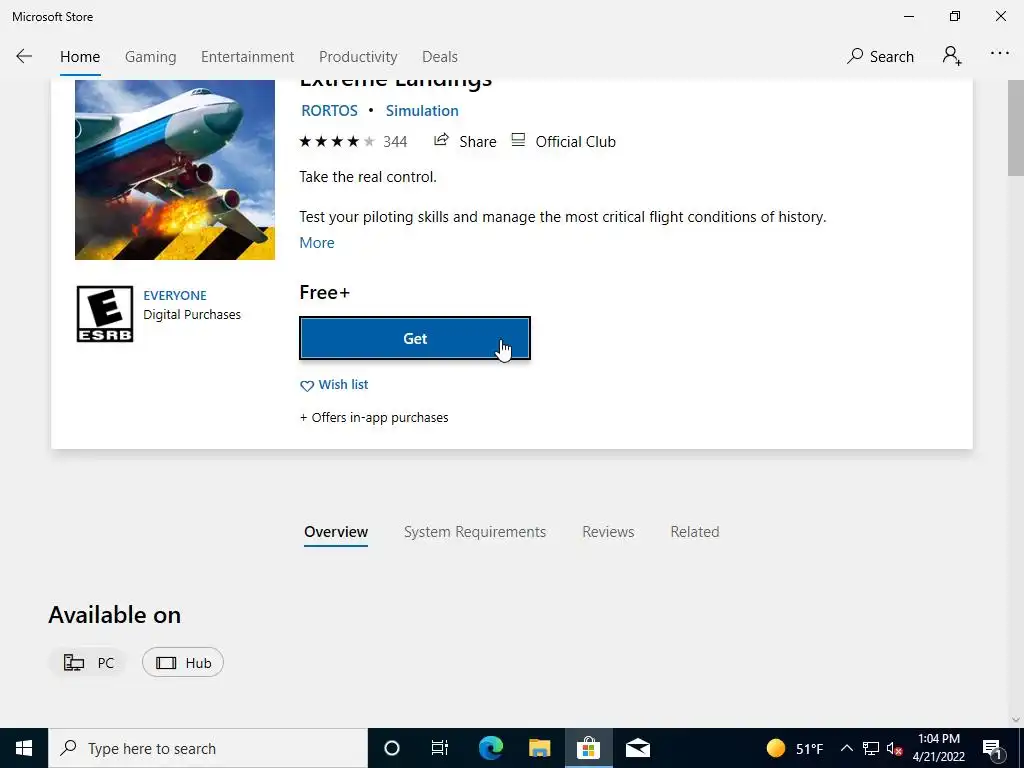Click the Share label
The width and height of the screenshot is (1024, 768).
pos(477,142)
